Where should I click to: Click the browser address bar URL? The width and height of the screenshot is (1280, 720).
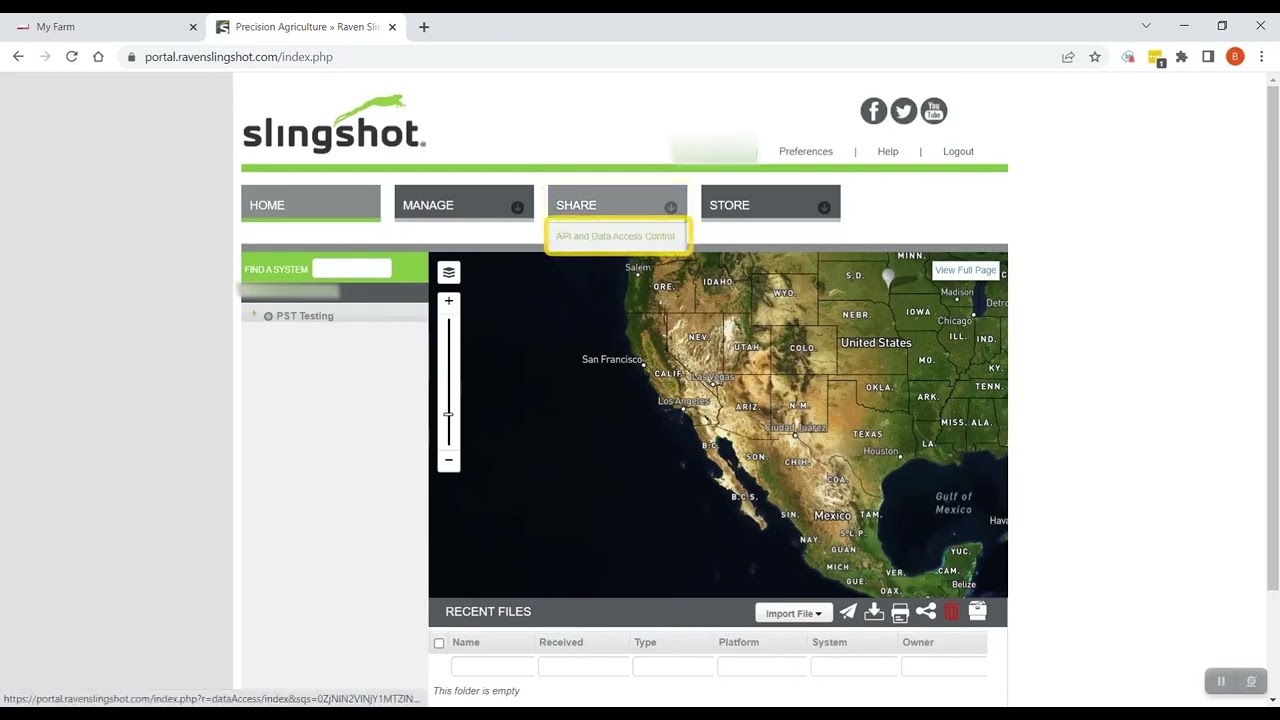pos(239,57)
